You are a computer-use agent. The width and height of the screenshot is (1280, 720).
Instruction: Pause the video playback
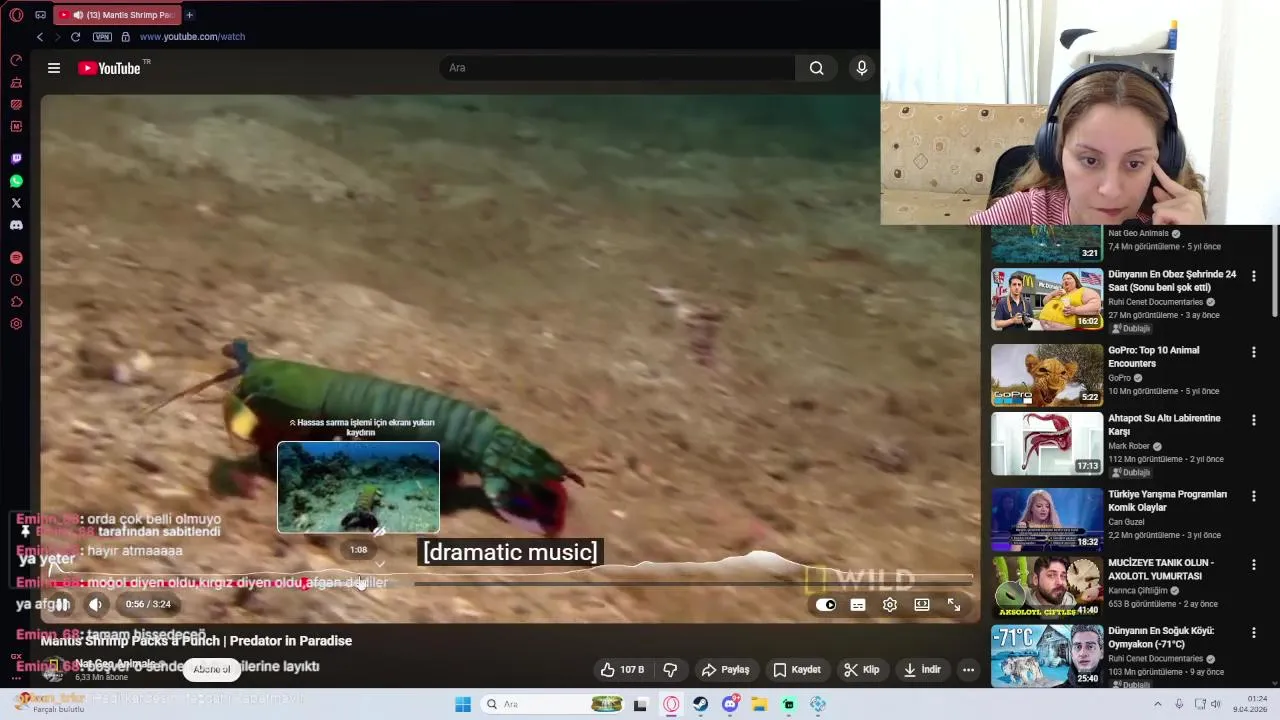[x=62, y=604]
